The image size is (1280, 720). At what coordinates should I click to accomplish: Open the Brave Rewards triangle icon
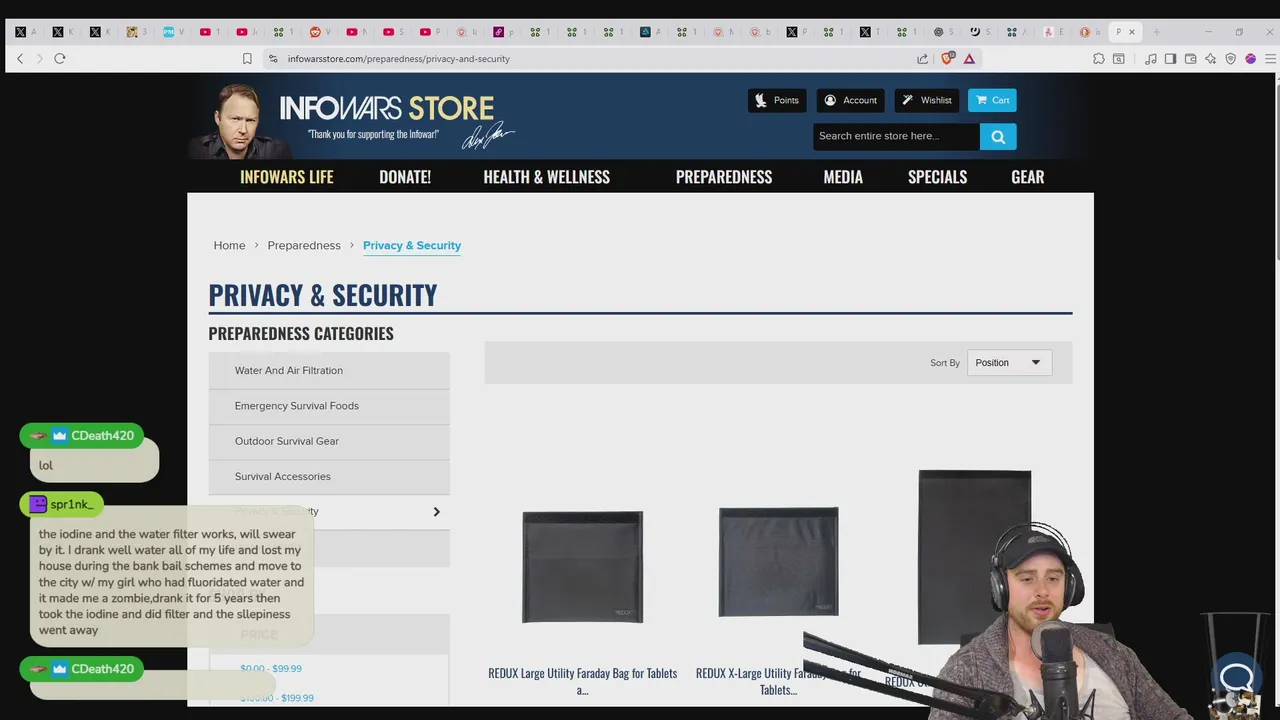point(969,59)
